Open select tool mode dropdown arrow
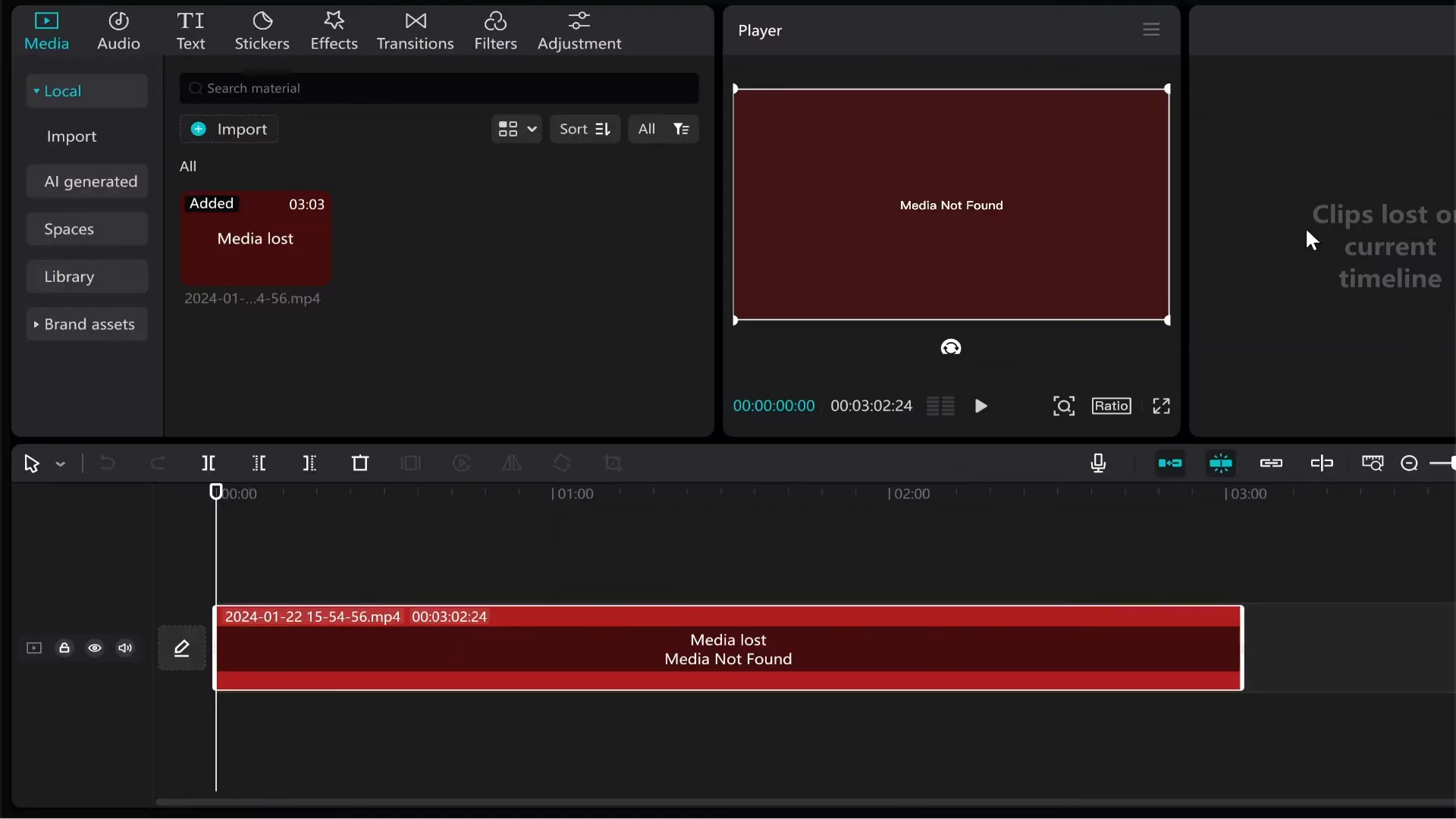 (x=61, y=464)
